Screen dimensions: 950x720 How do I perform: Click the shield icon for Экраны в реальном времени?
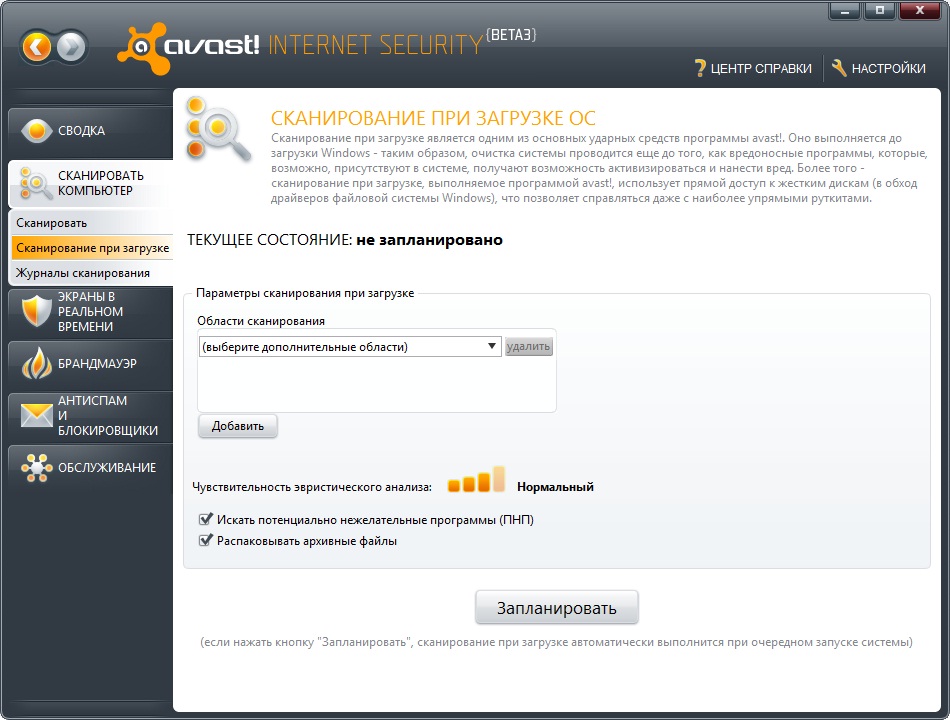tap(36, 311)
